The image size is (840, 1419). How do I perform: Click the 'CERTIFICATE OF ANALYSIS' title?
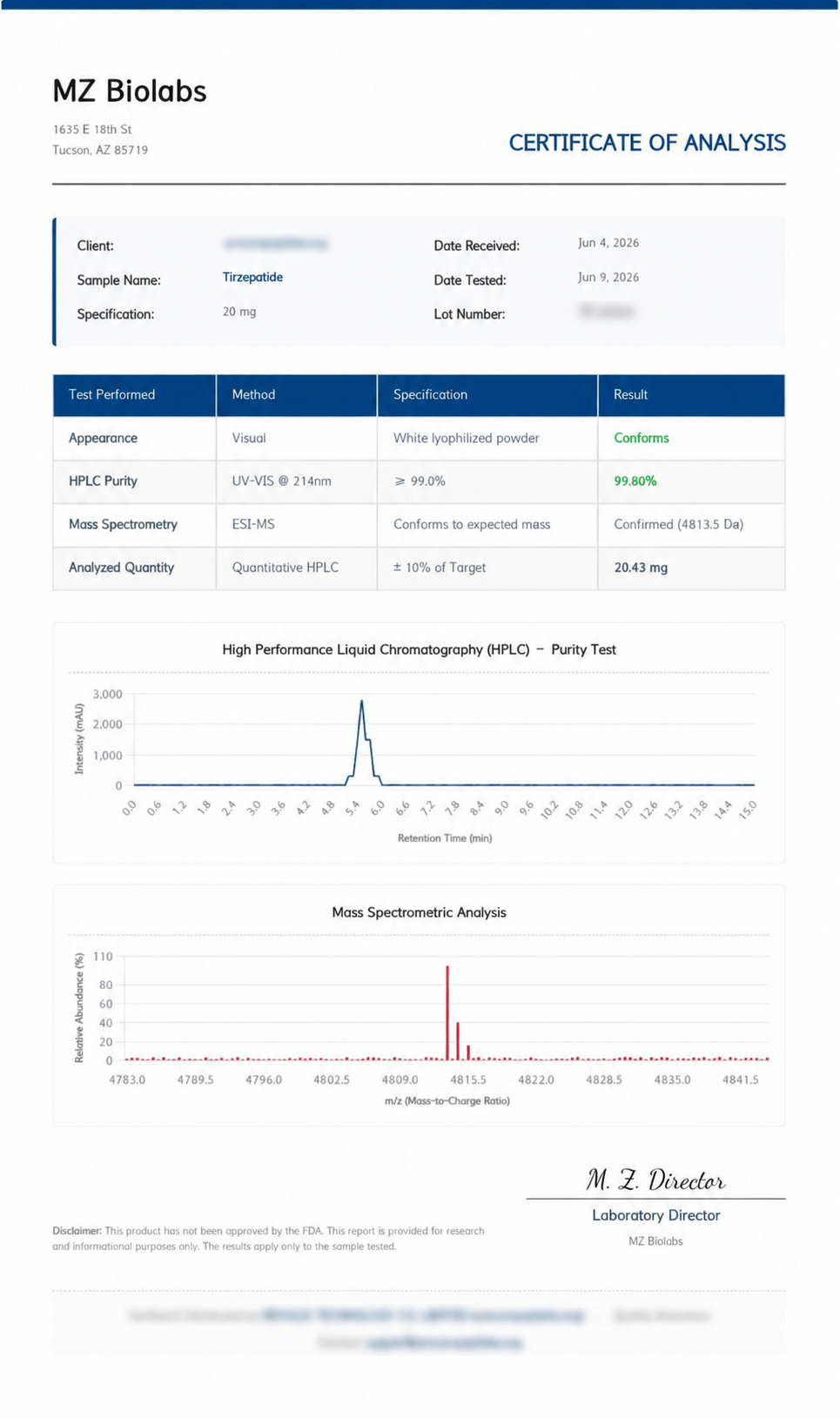coord(647,143)
